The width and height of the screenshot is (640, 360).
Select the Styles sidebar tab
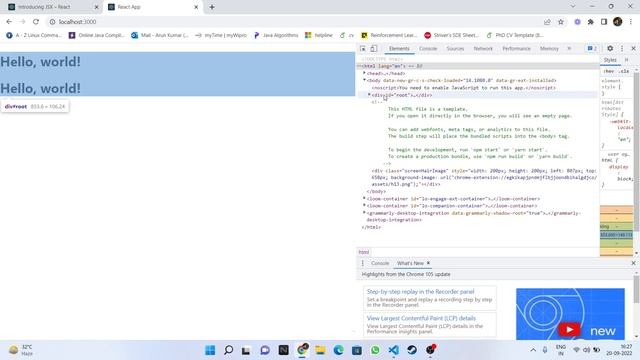pyautogui.click(x=610, y=60)
